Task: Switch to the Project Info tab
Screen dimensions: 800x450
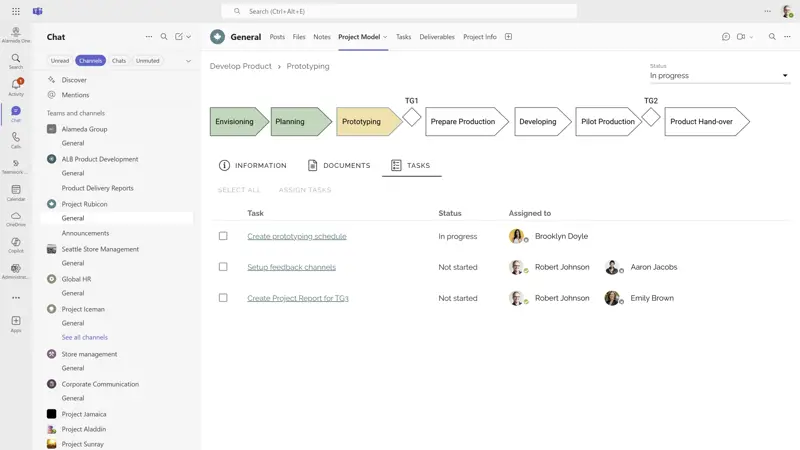Action: pyautogui.click(x=480, y=37)
